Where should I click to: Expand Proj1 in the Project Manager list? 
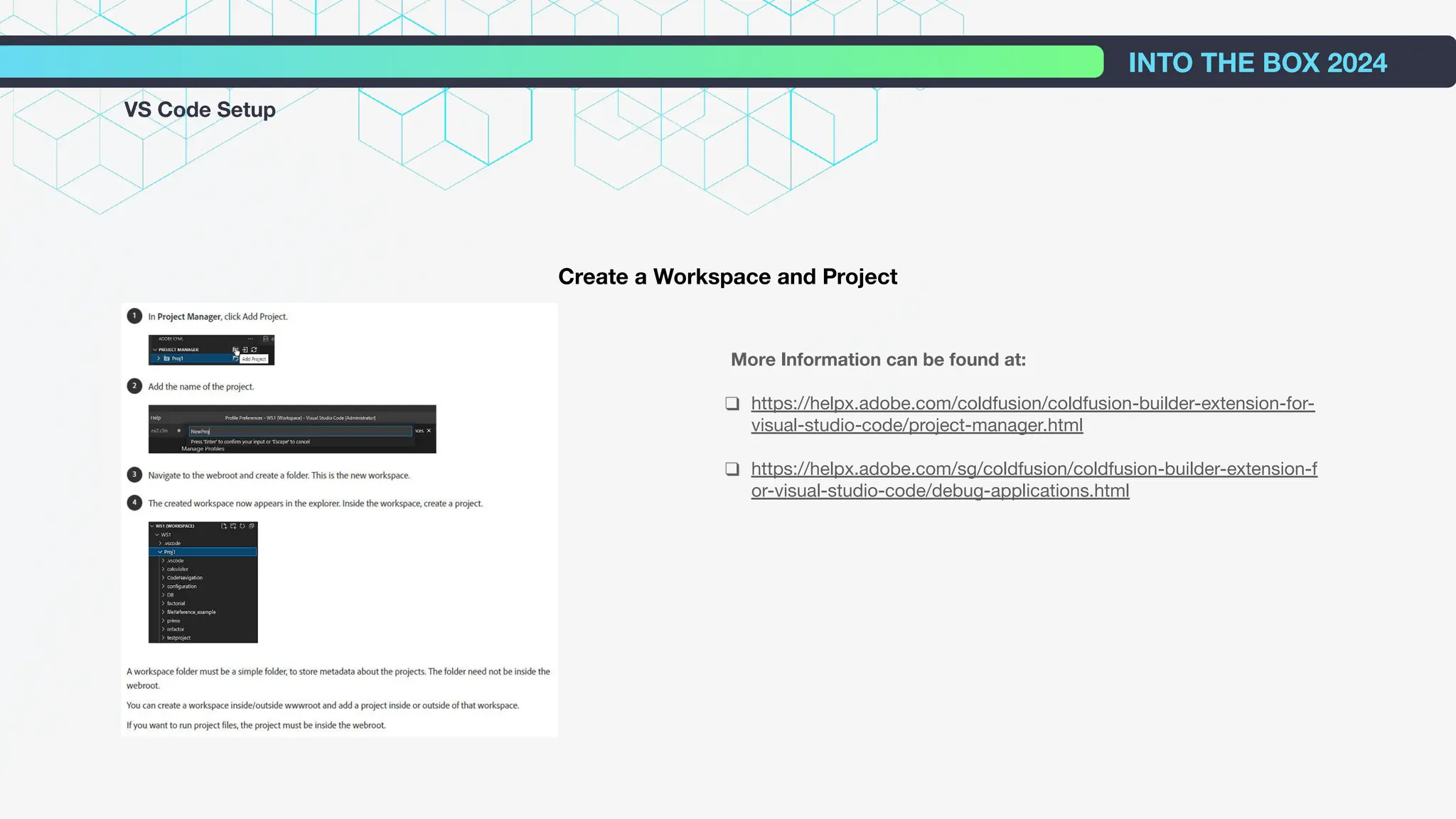159,358
